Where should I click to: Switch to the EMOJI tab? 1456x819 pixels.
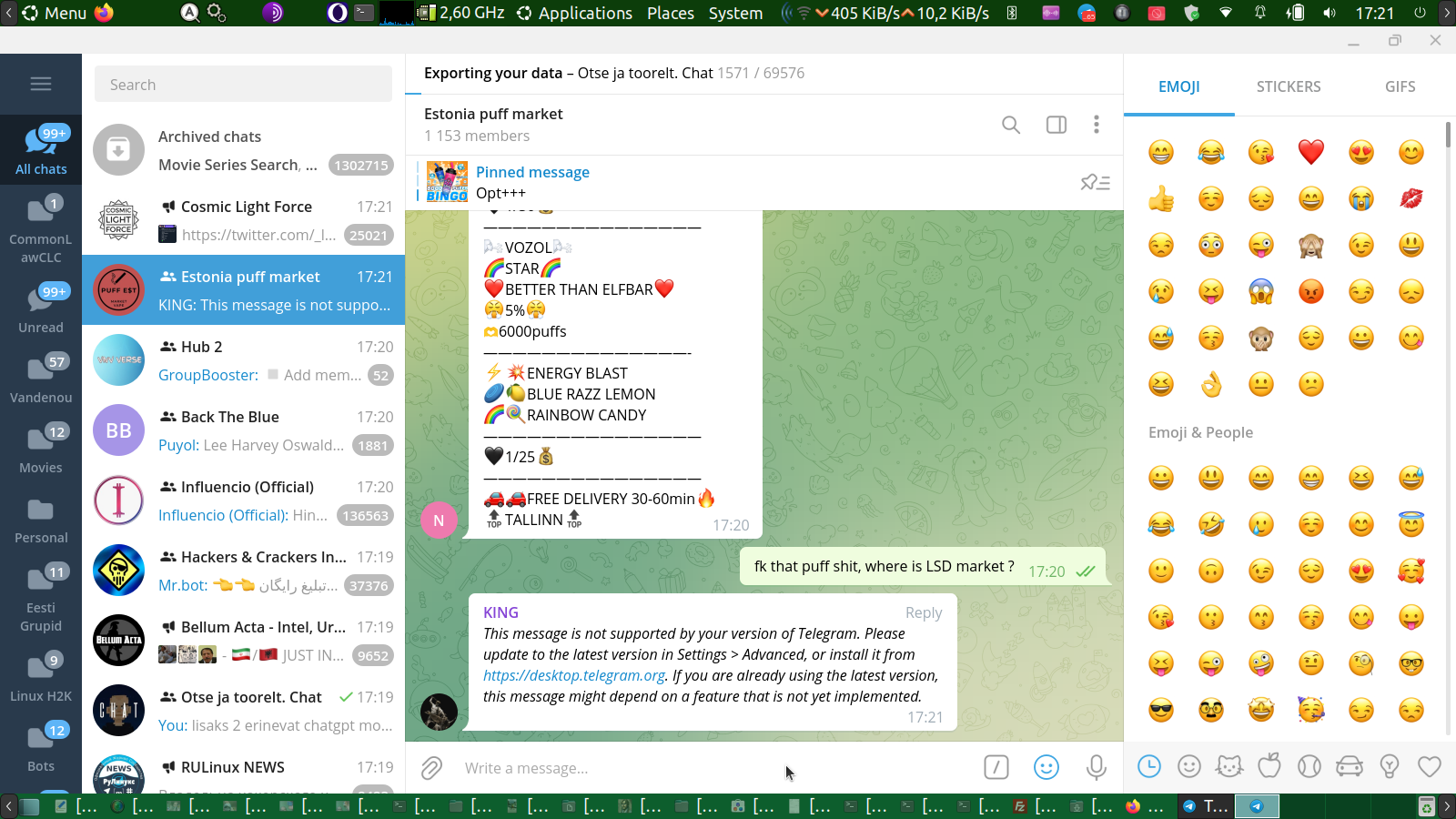click(x=1179, y=86)
